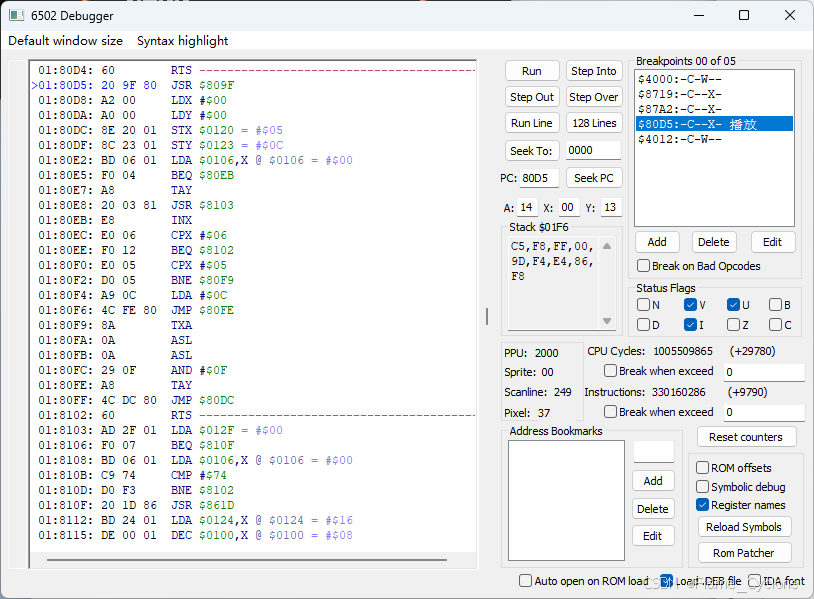Click the Step Over button
Image resolution: width=814 pixels, height=599 pixels.
coord(593,97)
